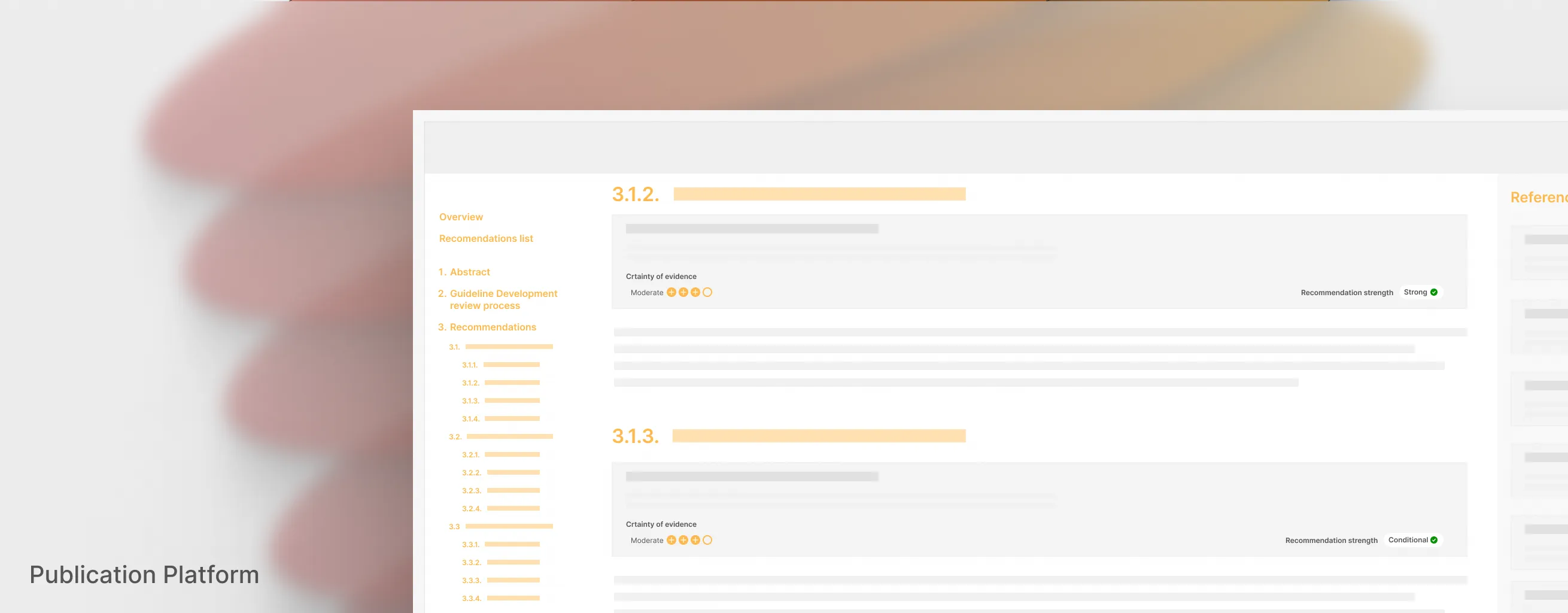This screenshot has height=613, width=1568.
Task: Select sidebar subsection 3.3.2.
Action: [x=500, y=563]
